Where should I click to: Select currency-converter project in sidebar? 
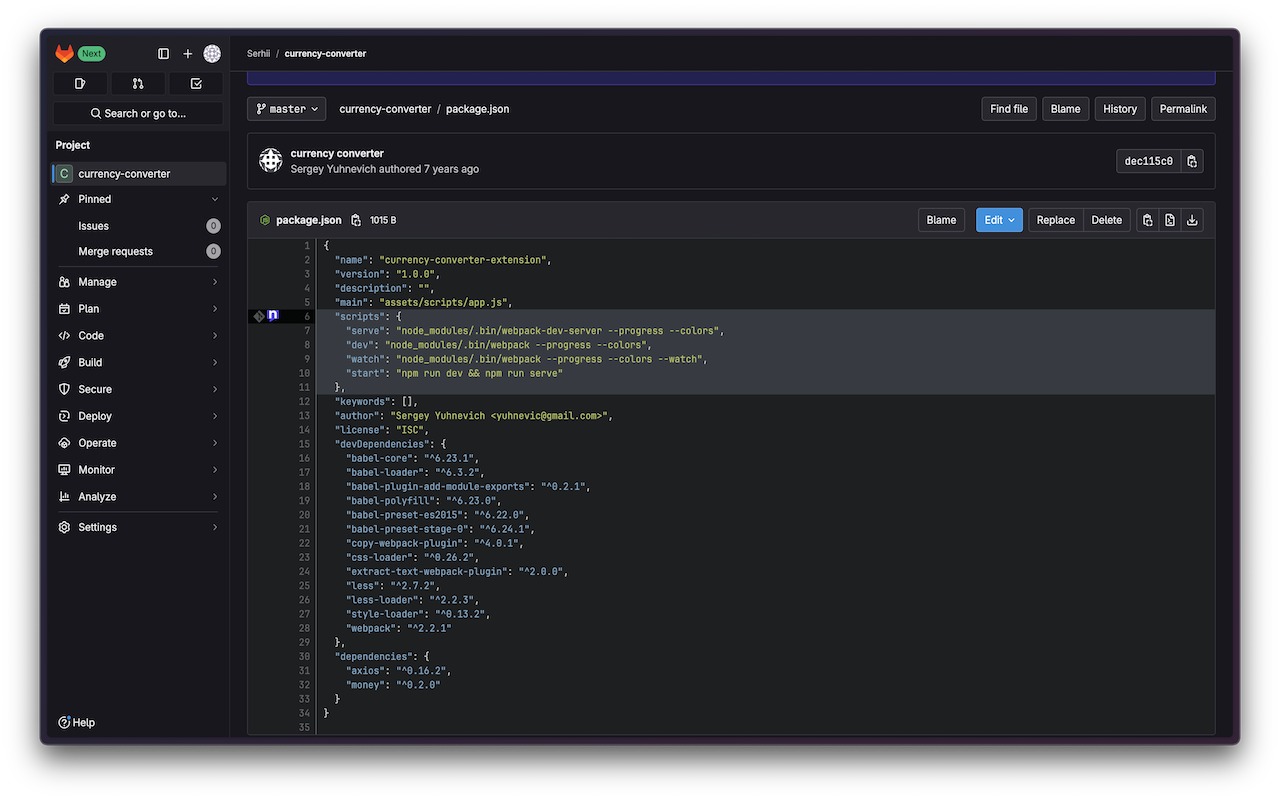click(x=139, y=174)
